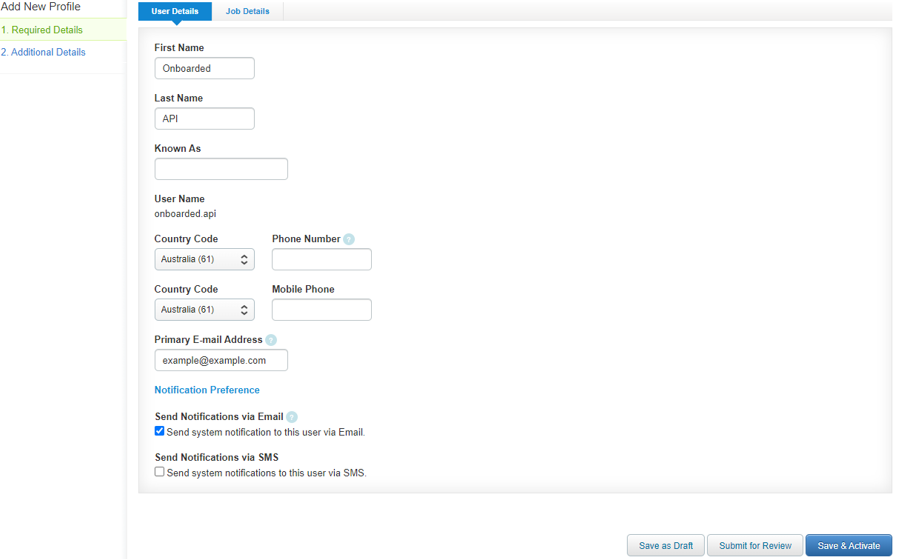897x559 pixels.
Task: Click the Submit for Review button
Action: click(x=755, y=545)
